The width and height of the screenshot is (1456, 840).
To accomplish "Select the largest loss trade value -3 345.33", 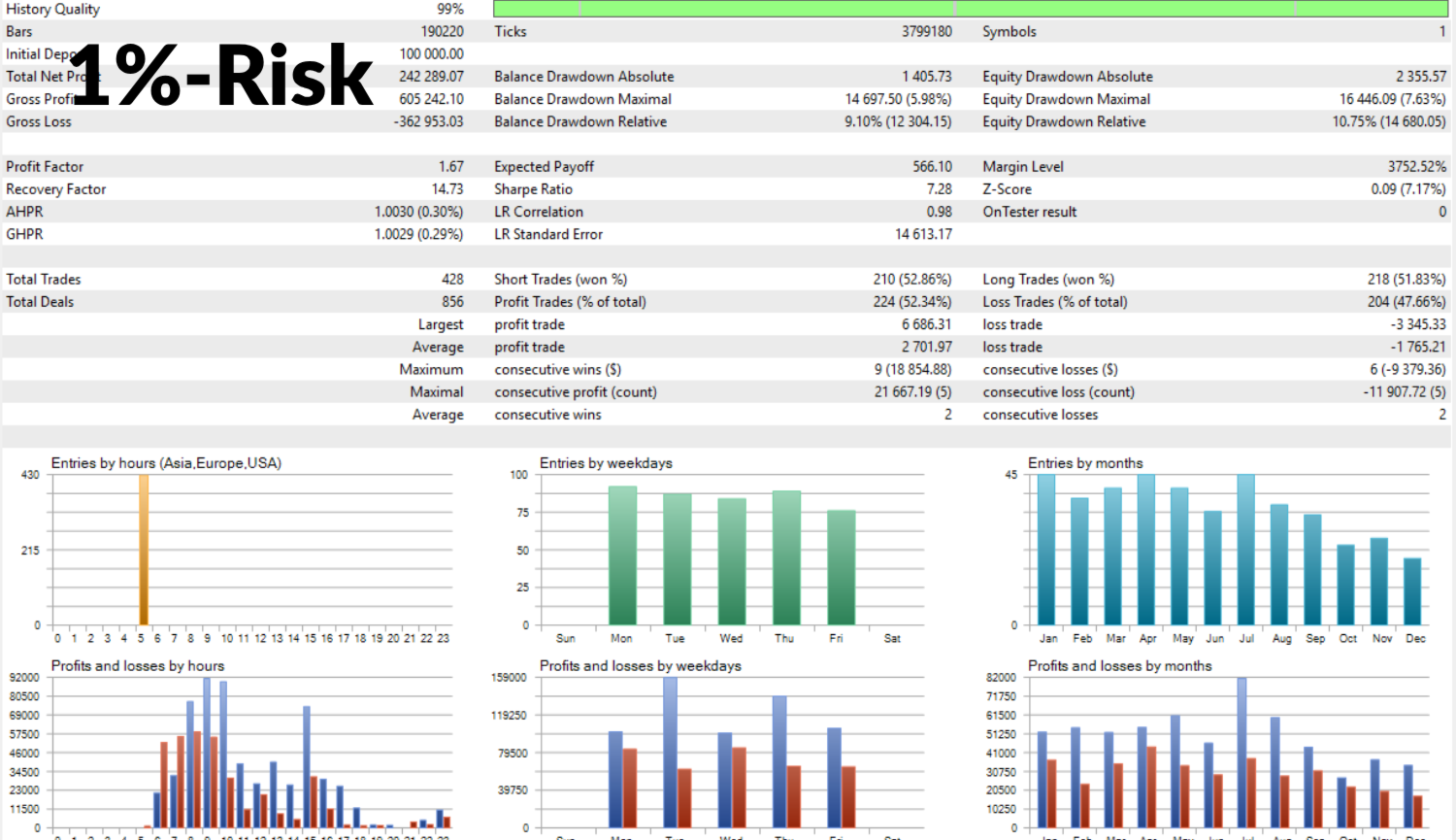I will click(1418, 324).
